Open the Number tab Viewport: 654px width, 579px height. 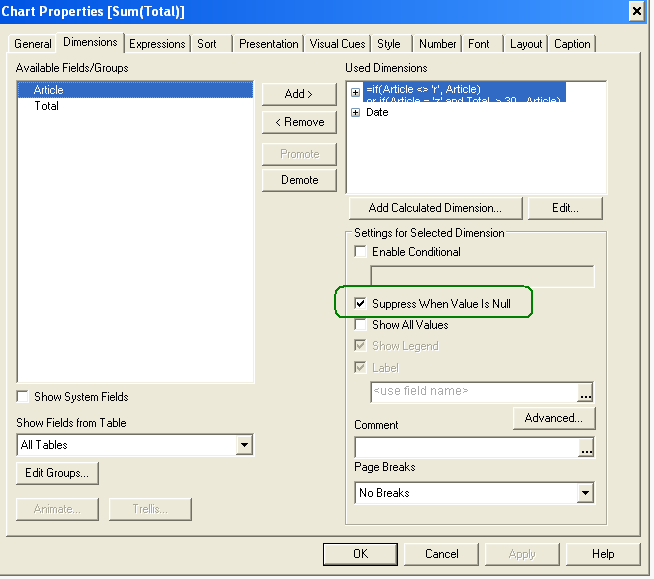[x=438, y=44]
